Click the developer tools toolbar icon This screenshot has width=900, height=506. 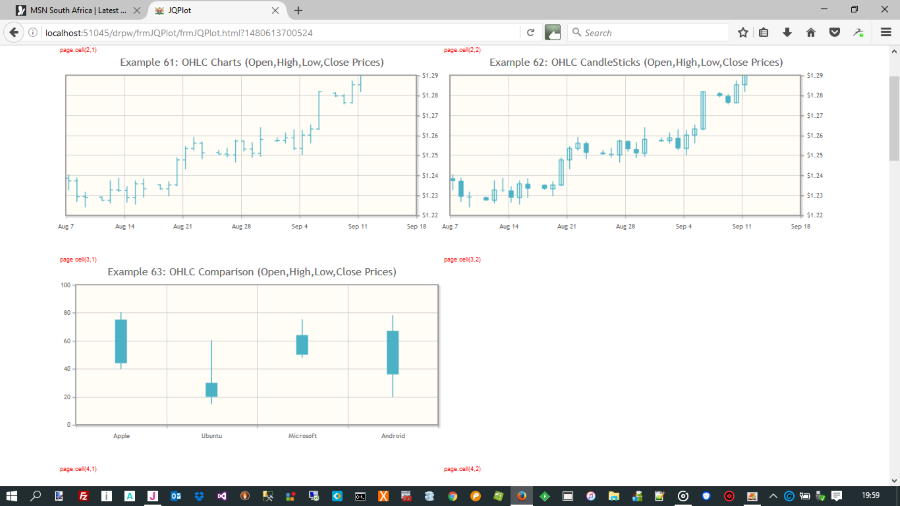pos(859,33)
